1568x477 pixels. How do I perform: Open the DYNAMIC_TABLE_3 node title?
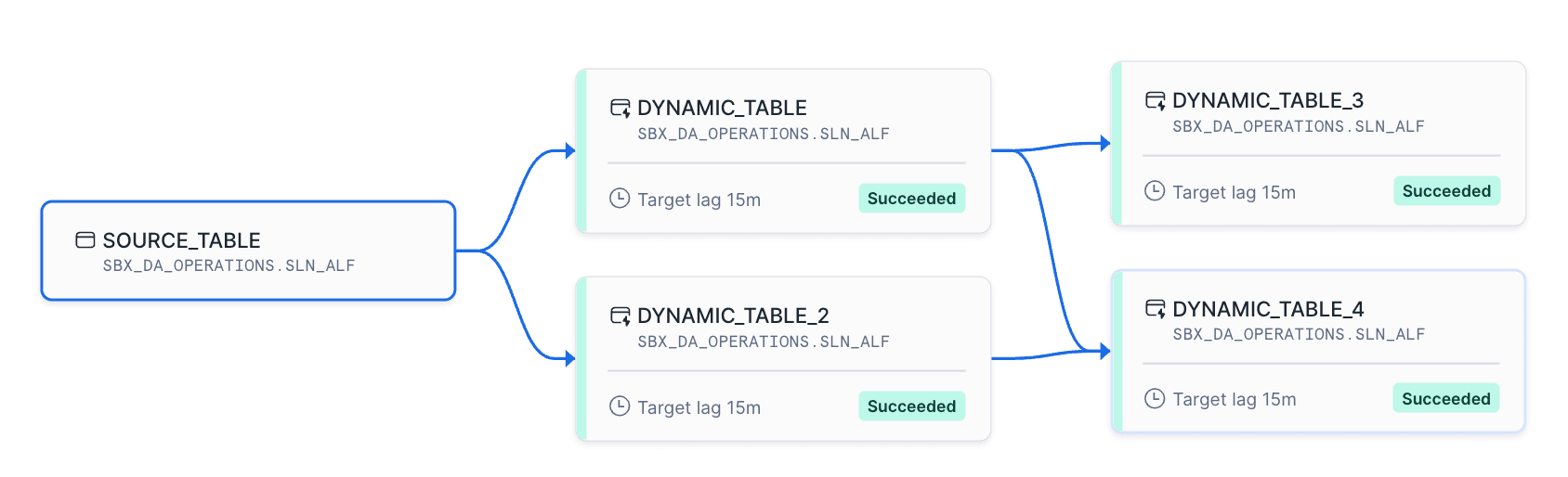pos(1268,100)
